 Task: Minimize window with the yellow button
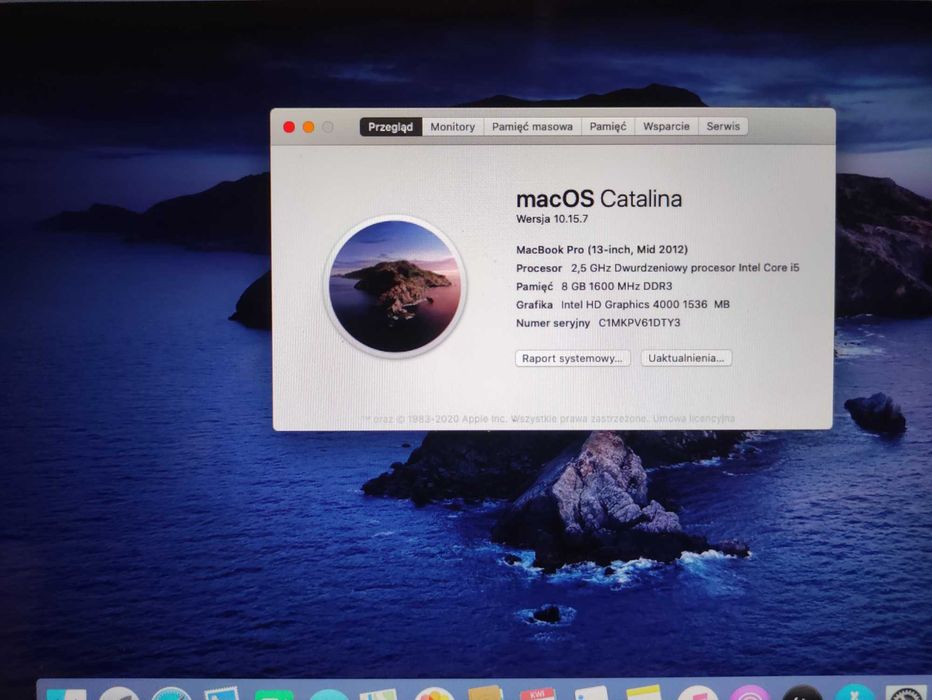coord(308,127)
